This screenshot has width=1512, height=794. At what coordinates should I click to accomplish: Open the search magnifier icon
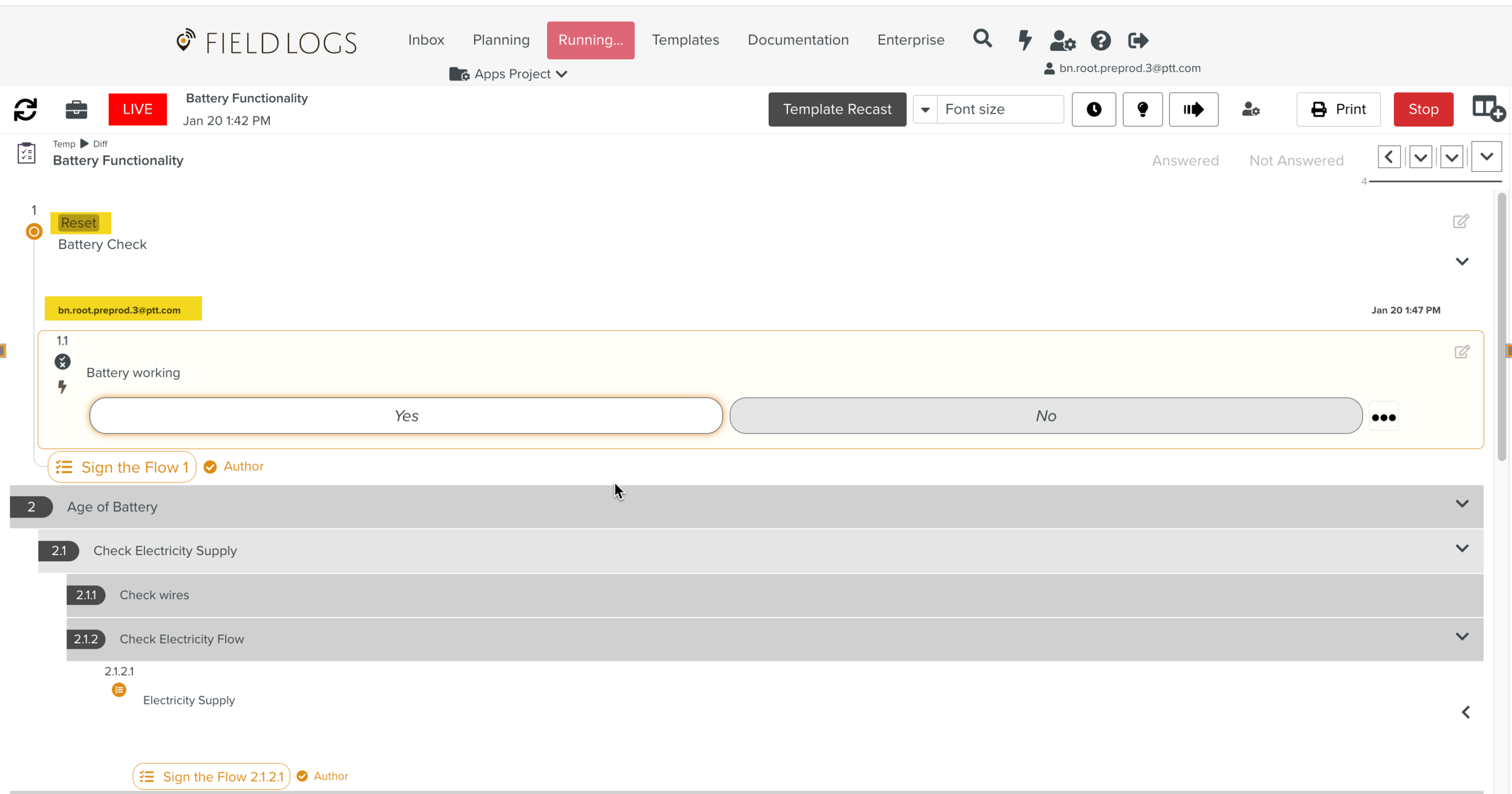point(982,39)
